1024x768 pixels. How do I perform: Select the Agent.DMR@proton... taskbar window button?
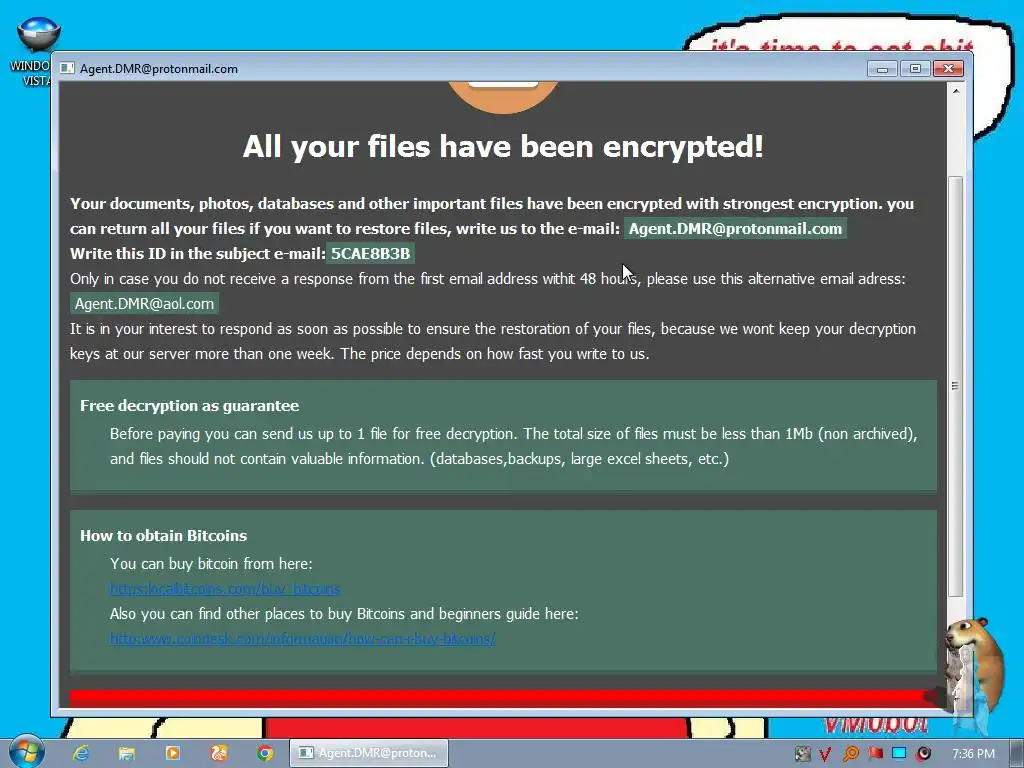[369, 753]
